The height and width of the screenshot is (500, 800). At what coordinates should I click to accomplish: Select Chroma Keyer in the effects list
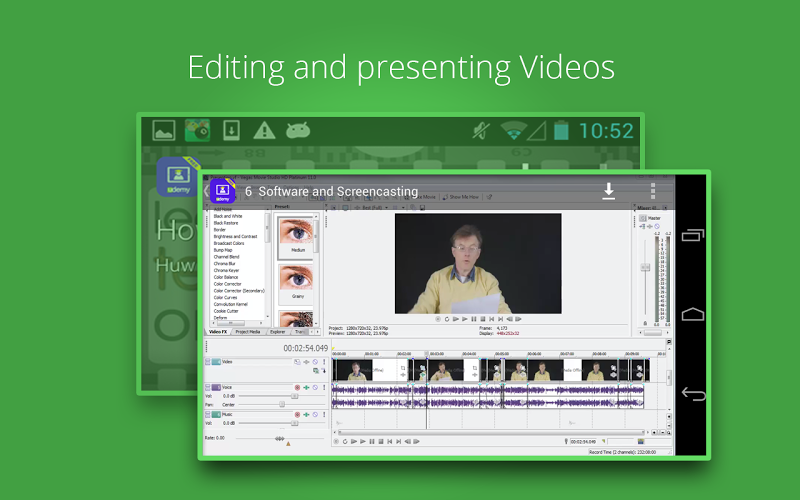click(x=227, y=270)
